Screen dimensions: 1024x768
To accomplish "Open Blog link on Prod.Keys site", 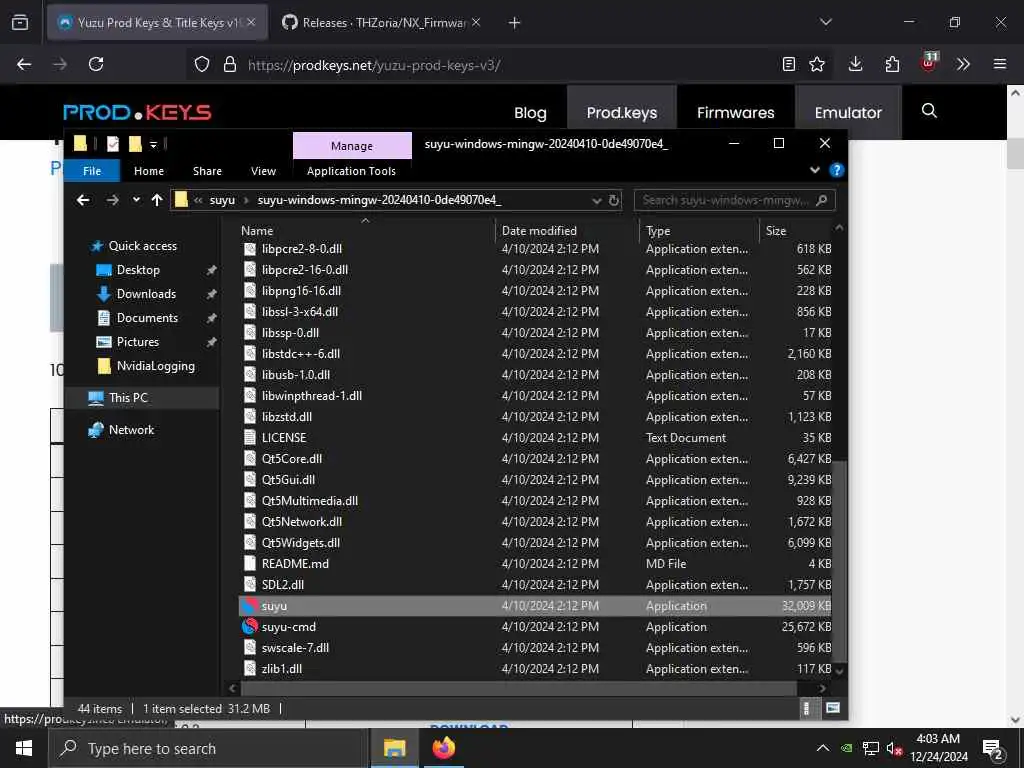I will [530, 113].
